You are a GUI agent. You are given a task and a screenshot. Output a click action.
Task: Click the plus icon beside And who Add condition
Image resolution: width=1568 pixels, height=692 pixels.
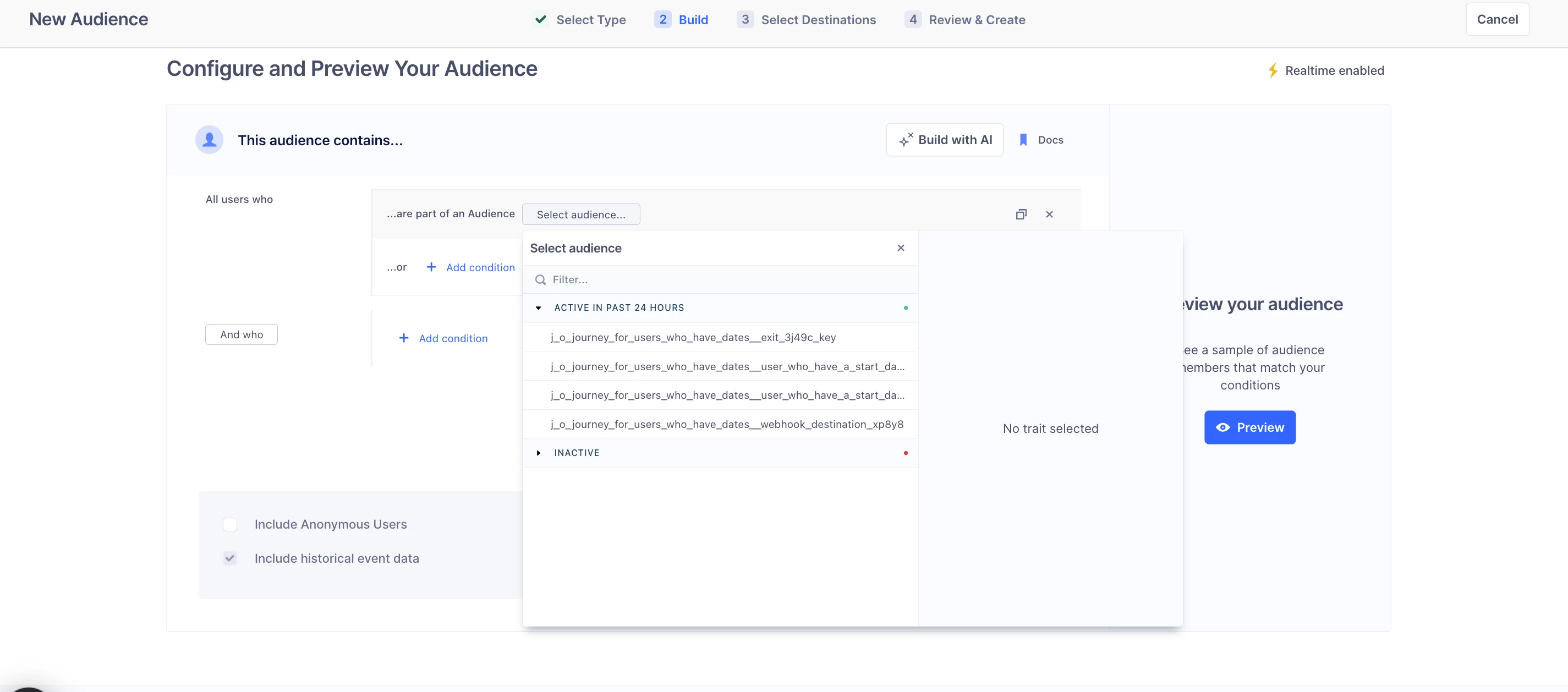point(404,338)
